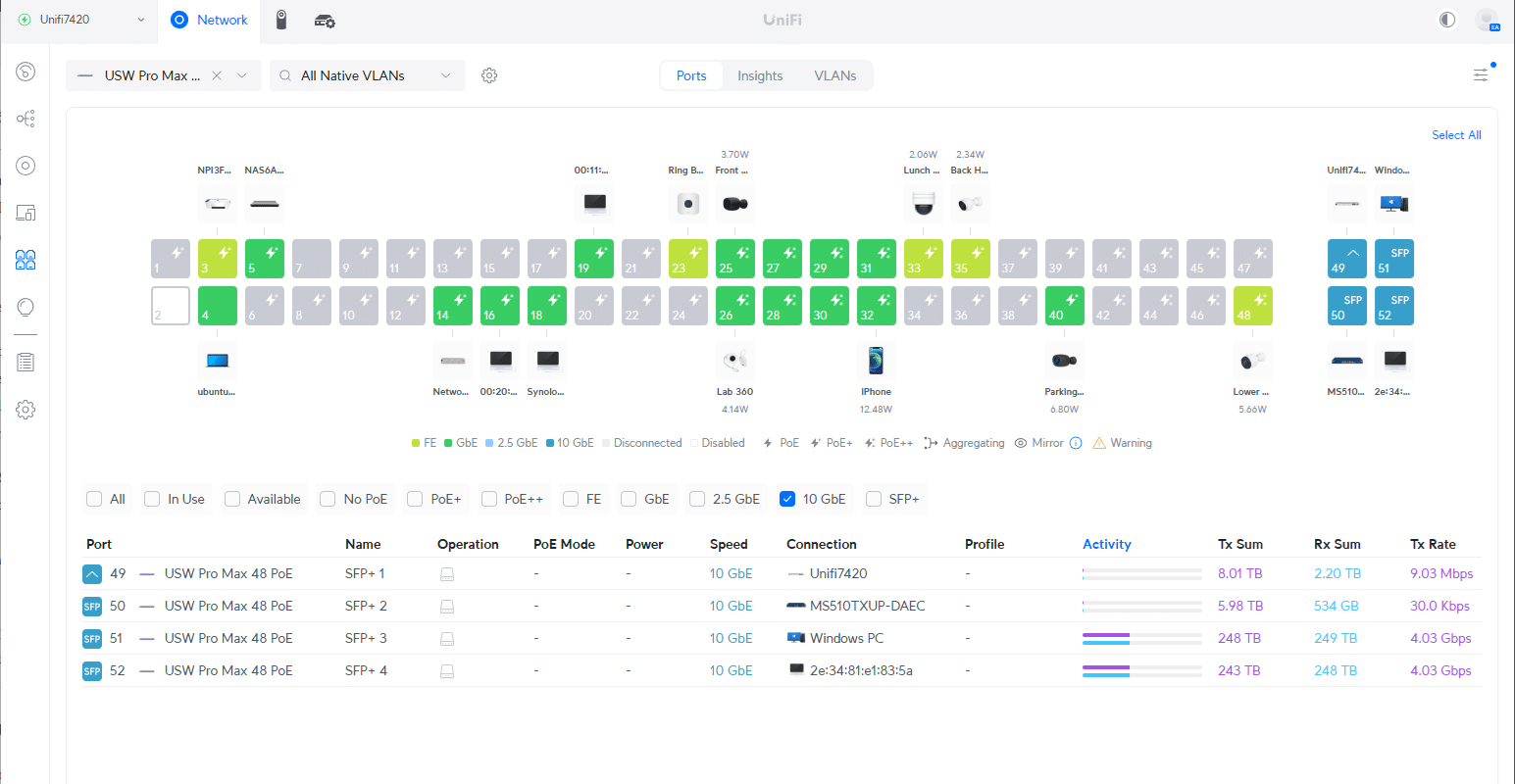
Task: Check the All ports filter checkbox
Action: pos(94,499)
